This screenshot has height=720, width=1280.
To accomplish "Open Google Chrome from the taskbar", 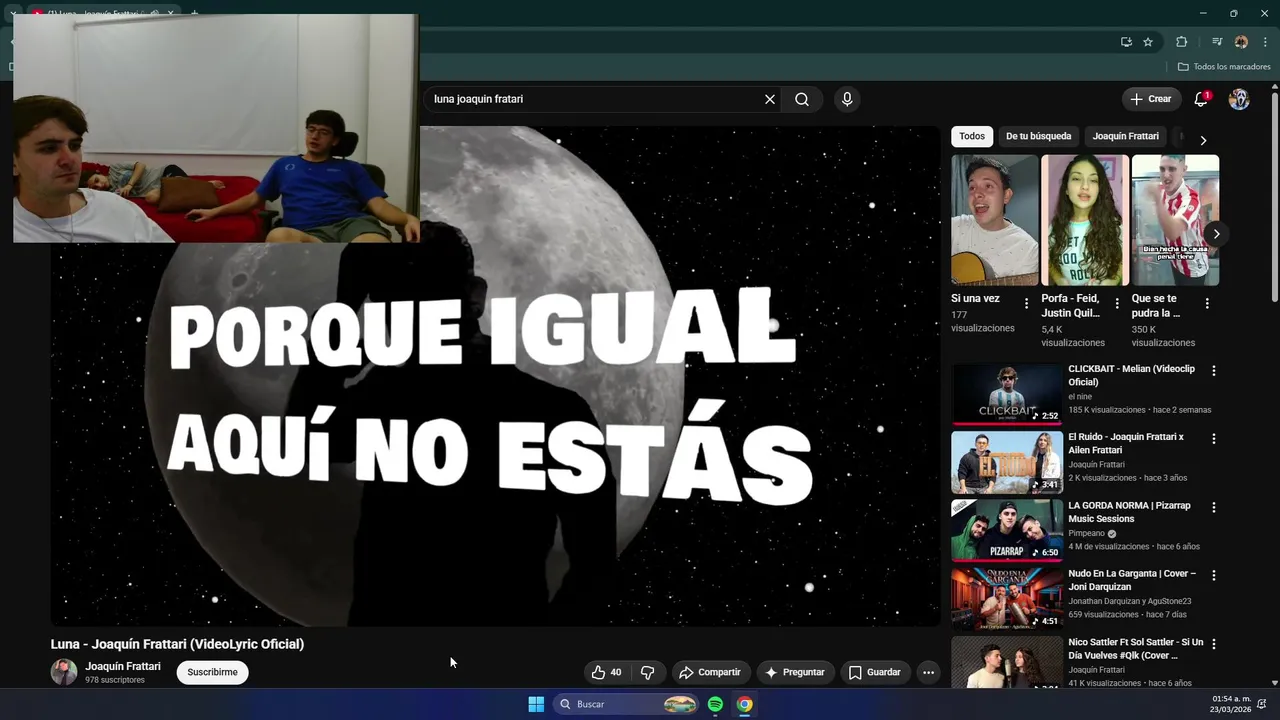I will [745, 704].
